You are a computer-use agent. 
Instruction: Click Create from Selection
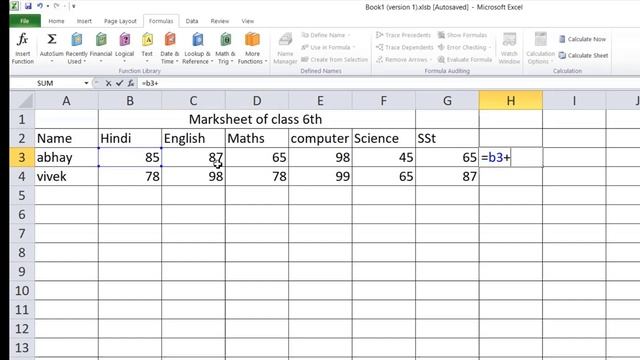pyautogui.click(x=334, y=60)
